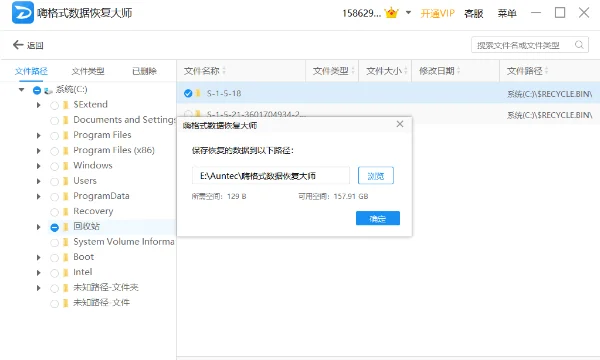
Task: Expand 未知路径-文件夹 node
Action: (x=38, y=288)
